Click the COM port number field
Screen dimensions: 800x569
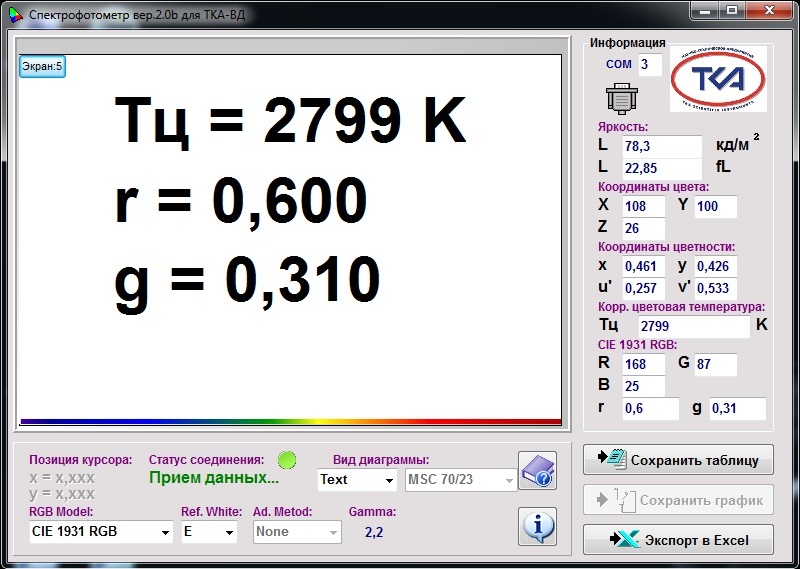[650, 65]
